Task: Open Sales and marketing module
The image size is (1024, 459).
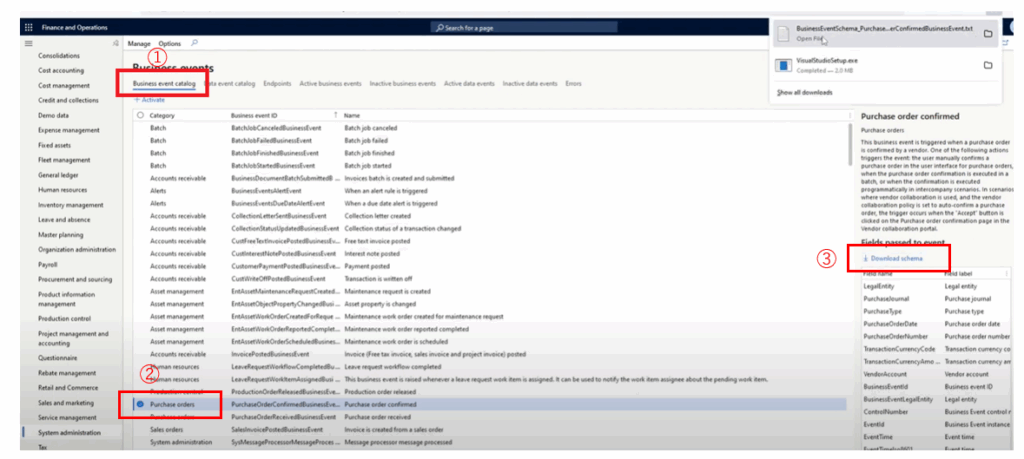Action: (65, 403)
